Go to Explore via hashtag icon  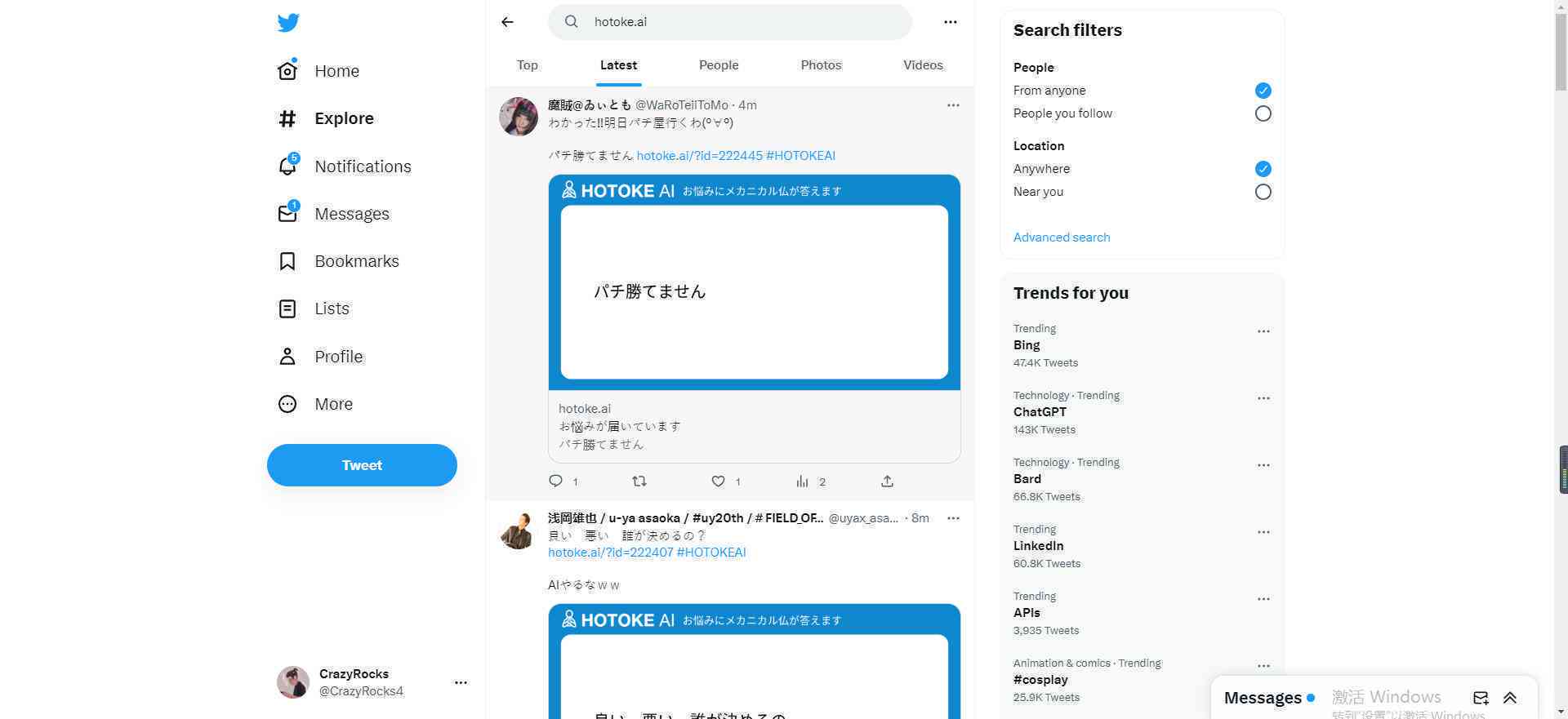[x=287, y=118]
